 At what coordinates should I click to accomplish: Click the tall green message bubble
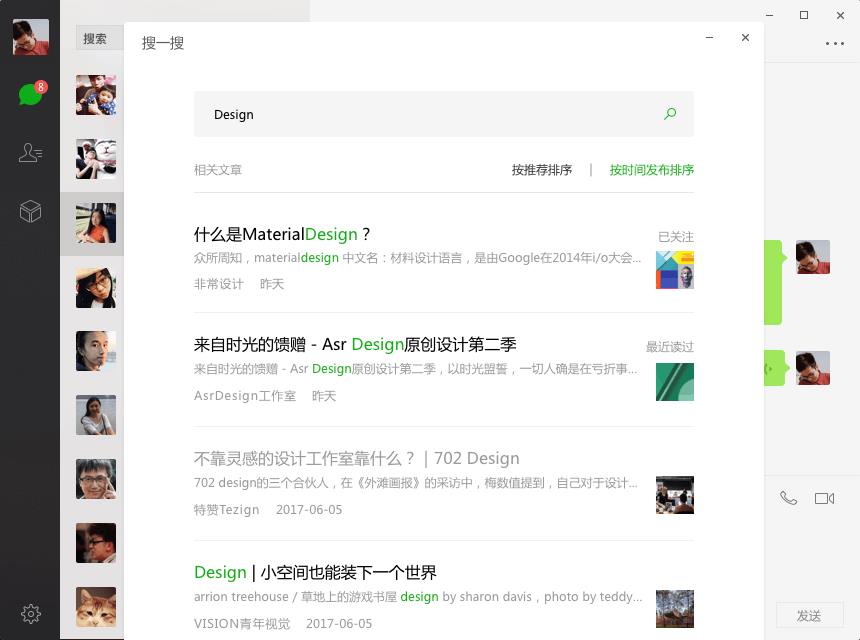(x=773, y=282)
